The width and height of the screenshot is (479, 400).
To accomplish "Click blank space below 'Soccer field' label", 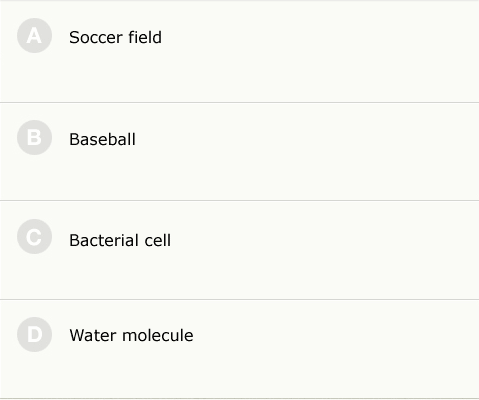I will [239, 75].
